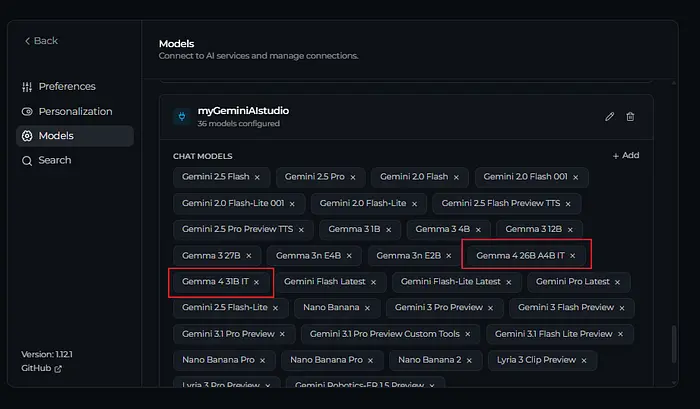Remove the Gemma 4 31B IT chip
This screenshot has height=409, width=700.
(256, 282)
